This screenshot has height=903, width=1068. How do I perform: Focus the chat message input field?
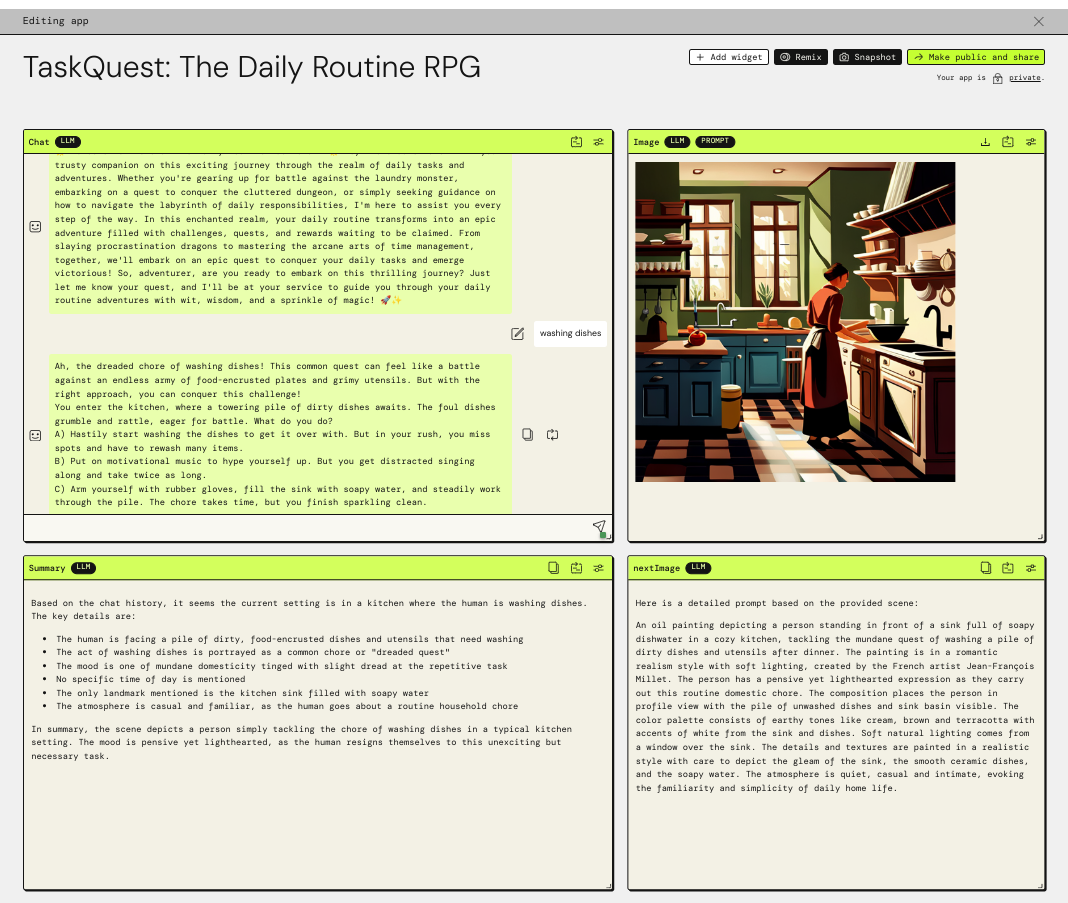[x=307, y=528]
